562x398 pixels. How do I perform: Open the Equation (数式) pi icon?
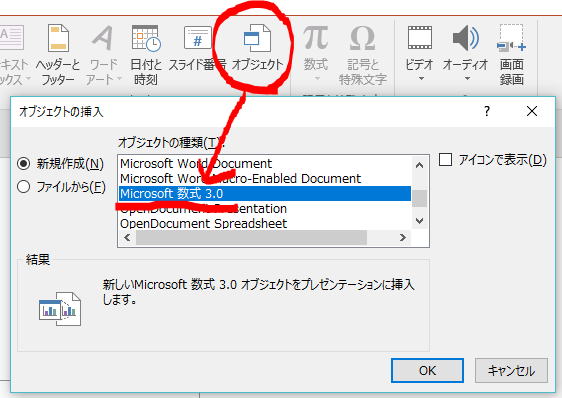click(315, 38)
